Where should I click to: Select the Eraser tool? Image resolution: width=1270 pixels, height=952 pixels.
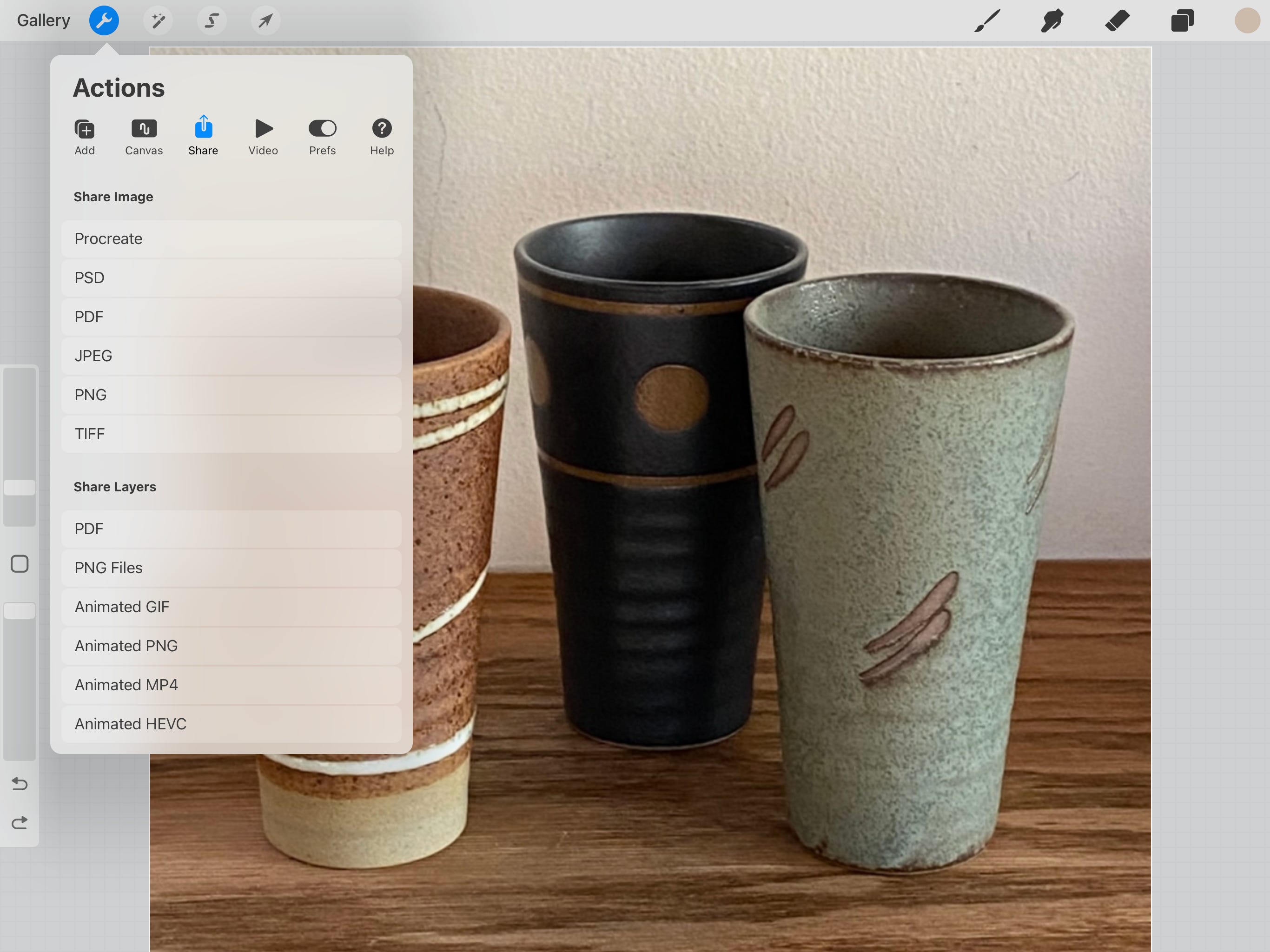tap(1117, 20)
